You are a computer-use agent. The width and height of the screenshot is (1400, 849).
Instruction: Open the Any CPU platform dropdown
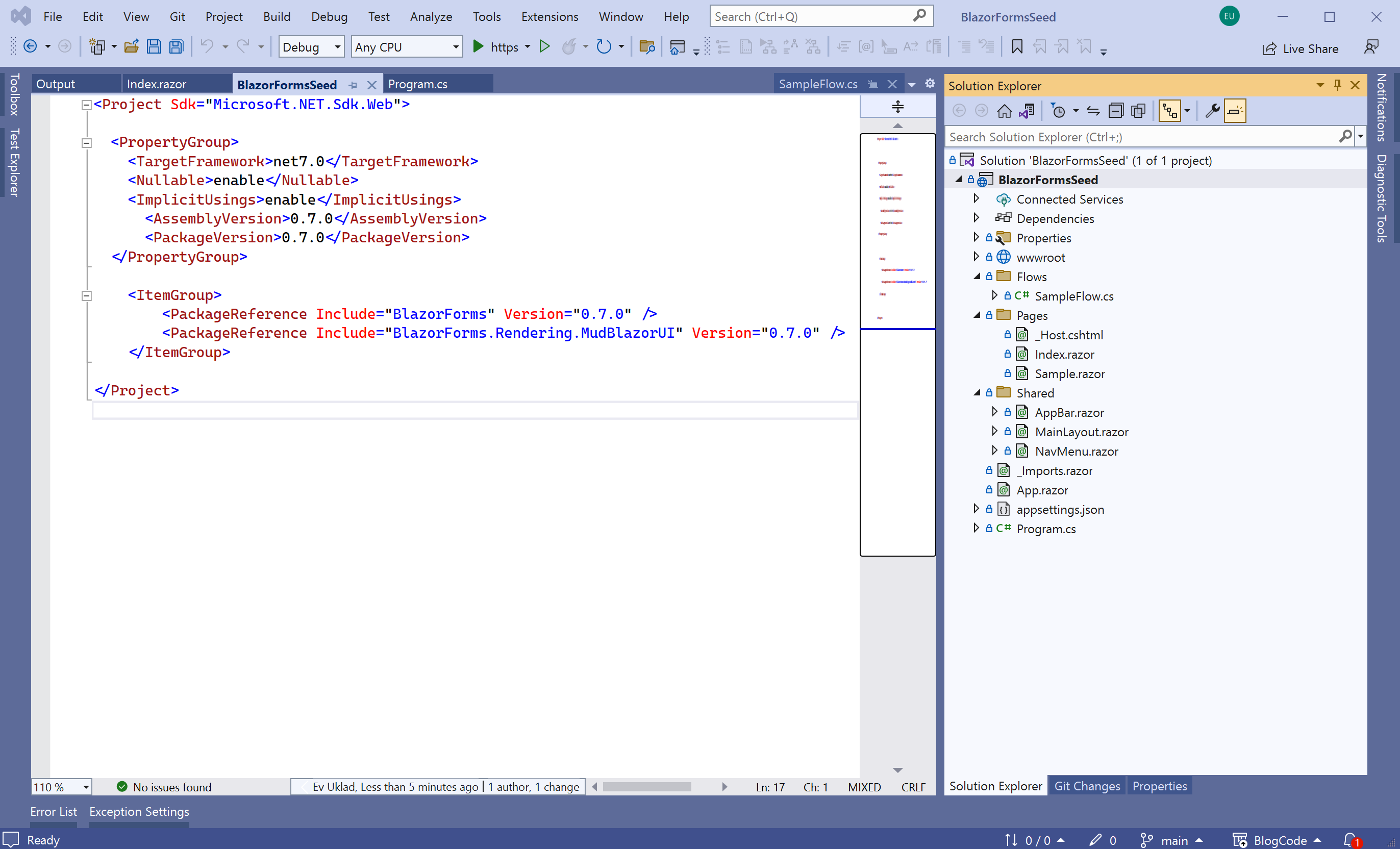pos(407,46)
